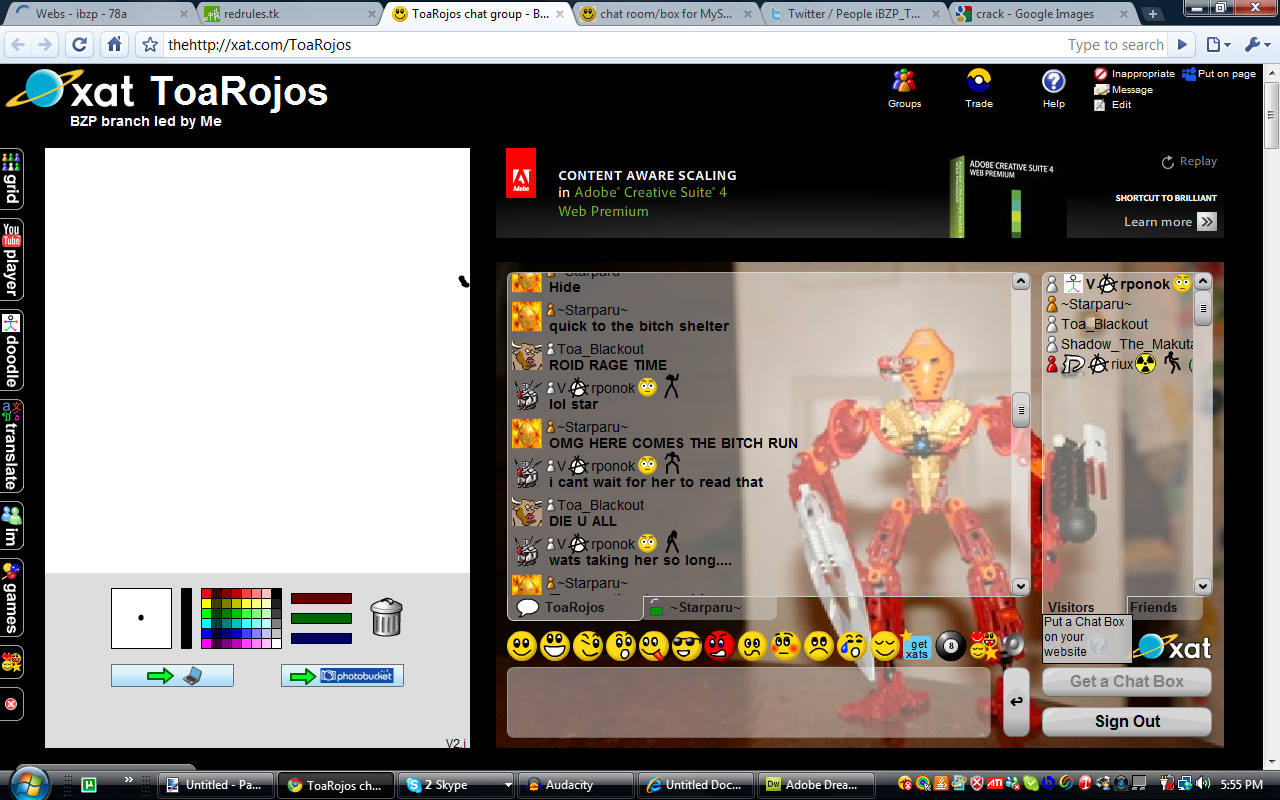Image resolution: width=1280 pixels, height=800 pixels.
Task: Open the smilies side panel icon
Action: 12,662
